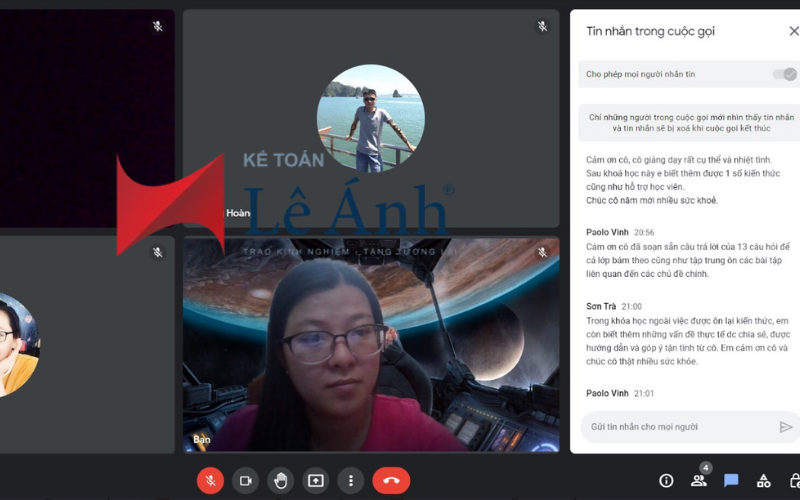Select the circular profile photo of man by sea

[x=370, y=118]
